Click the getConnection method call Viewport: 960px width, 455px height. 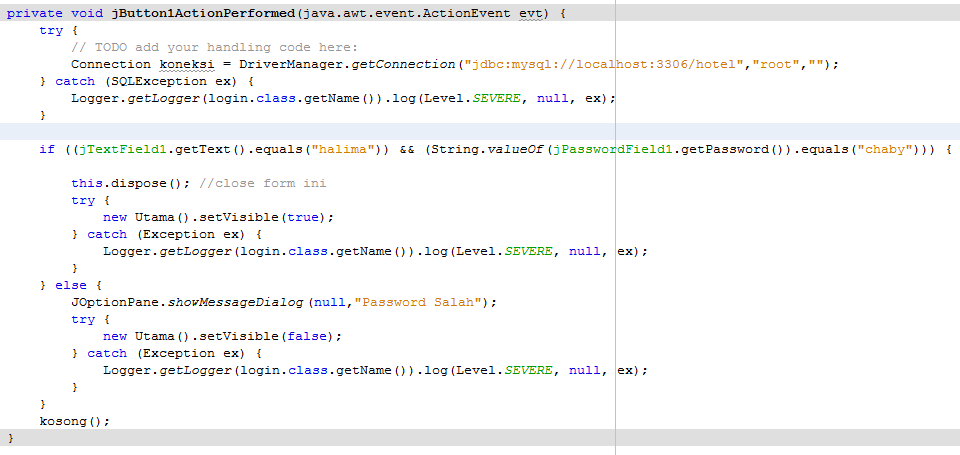click(x=404, y=64)
